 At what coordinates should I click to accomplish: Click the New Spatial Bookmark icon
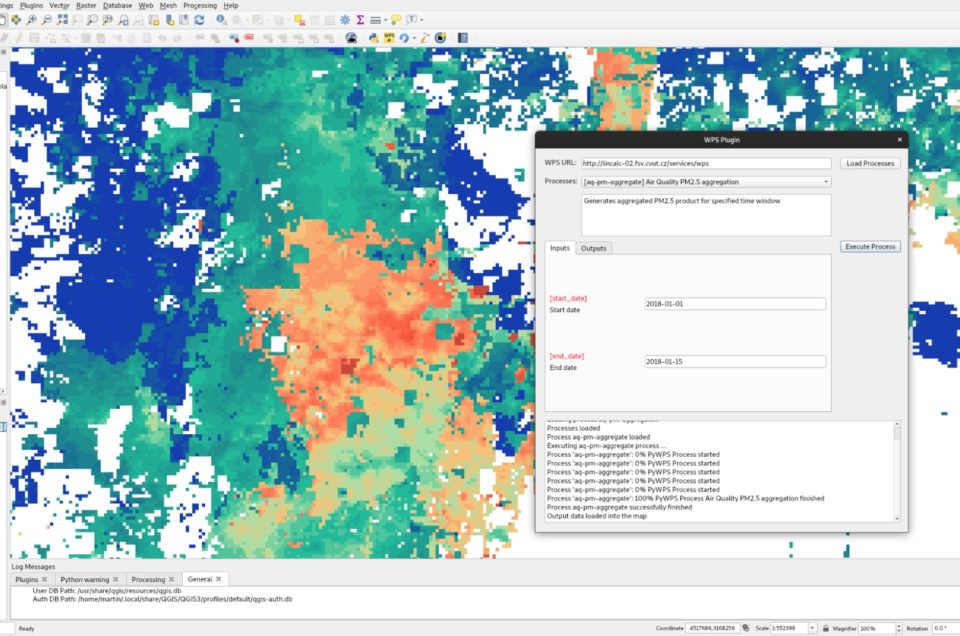point(169,20)
